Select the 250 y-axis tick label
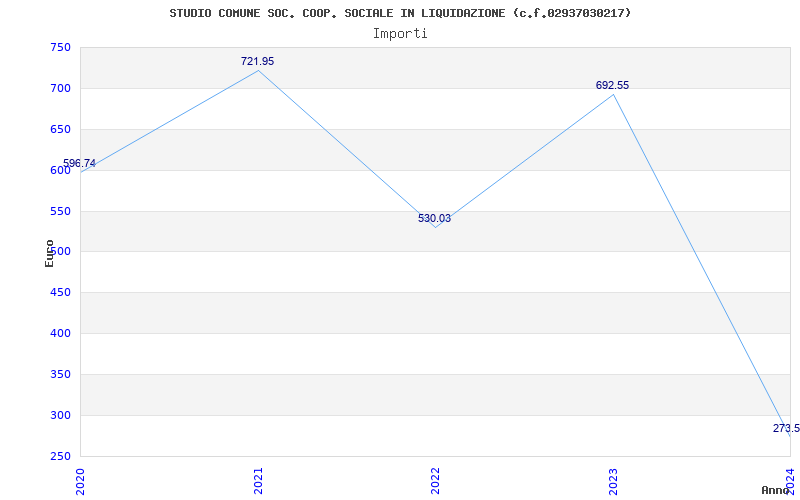This screenshot has width=800, height=500. tap(60, 457)
